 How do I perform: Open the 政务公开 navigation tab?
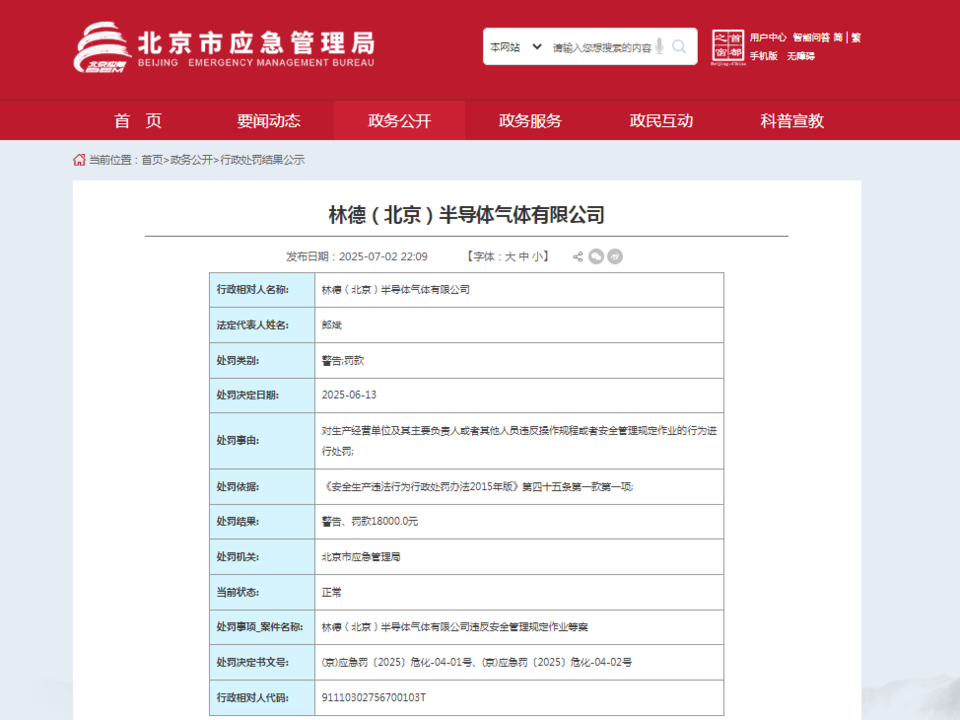(399, 121)
